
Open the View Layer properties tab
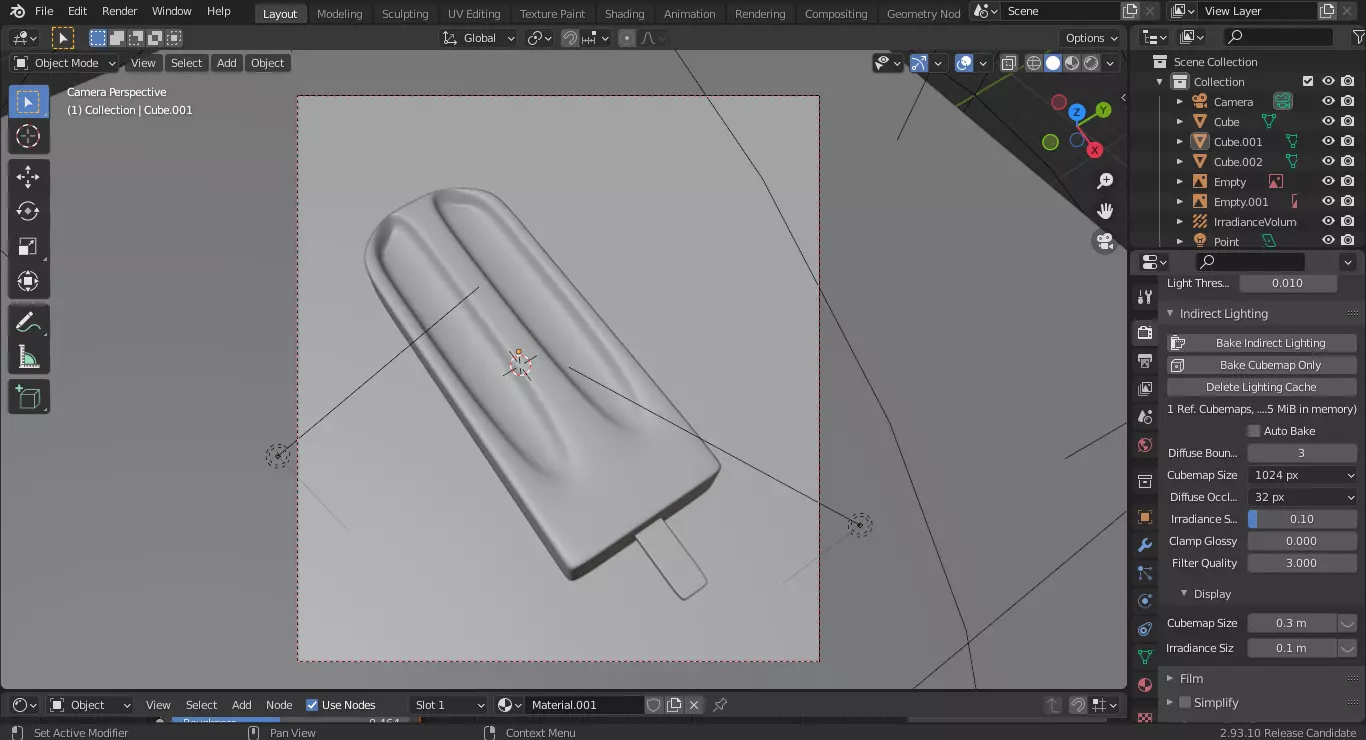point(1145,388)
